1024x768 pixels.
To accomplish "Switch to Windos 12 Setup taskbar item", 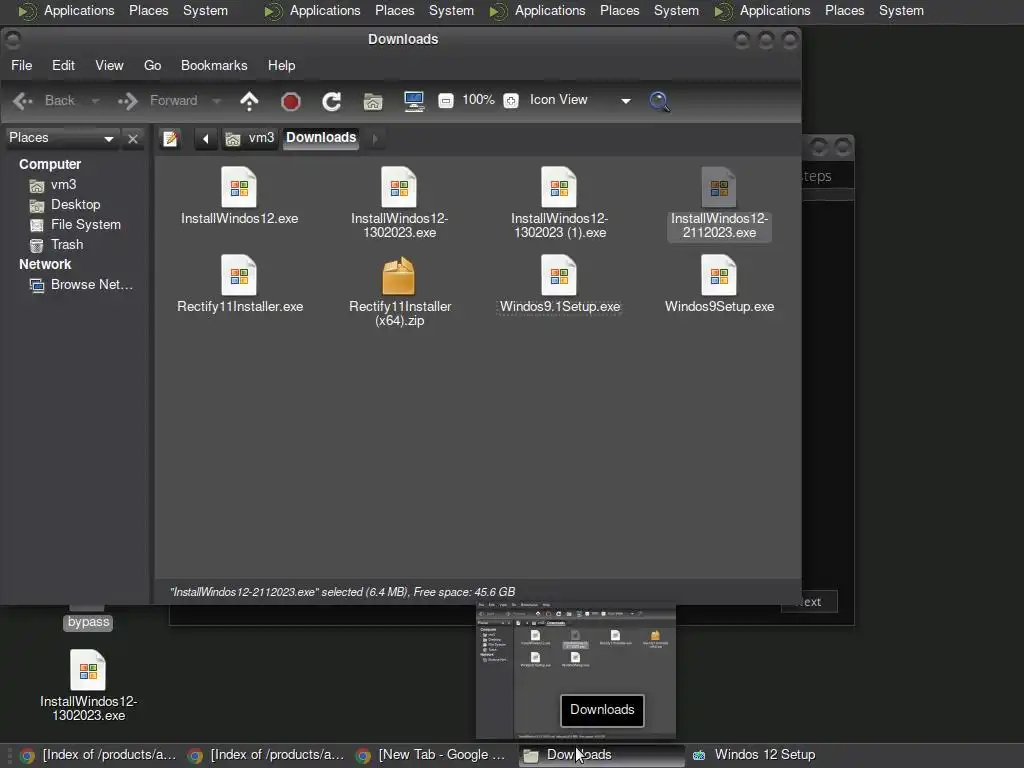I will (755, 755).
